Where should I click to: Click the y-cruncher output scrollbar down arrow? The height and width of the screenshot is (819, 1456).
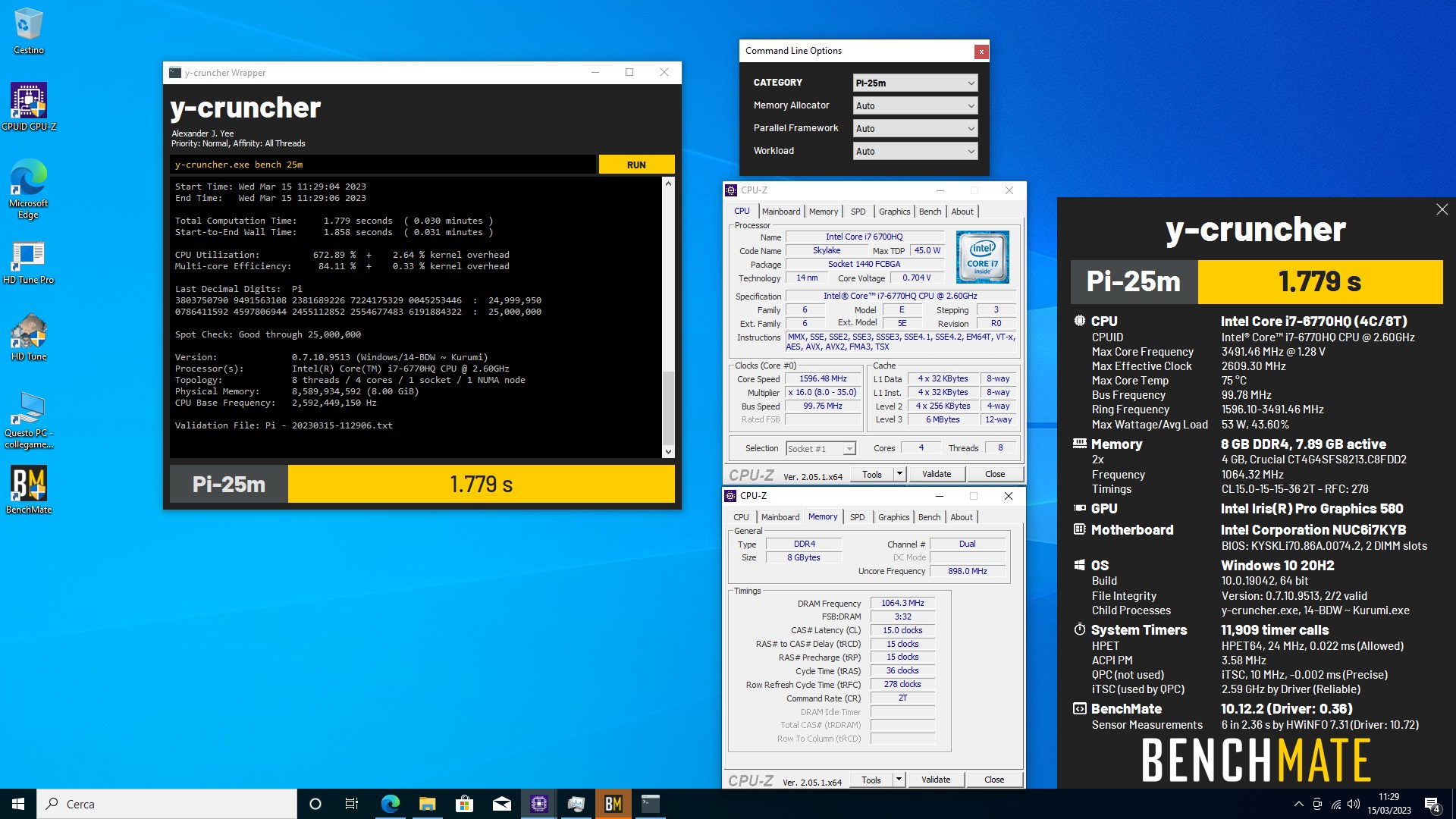tap(668, 451)
